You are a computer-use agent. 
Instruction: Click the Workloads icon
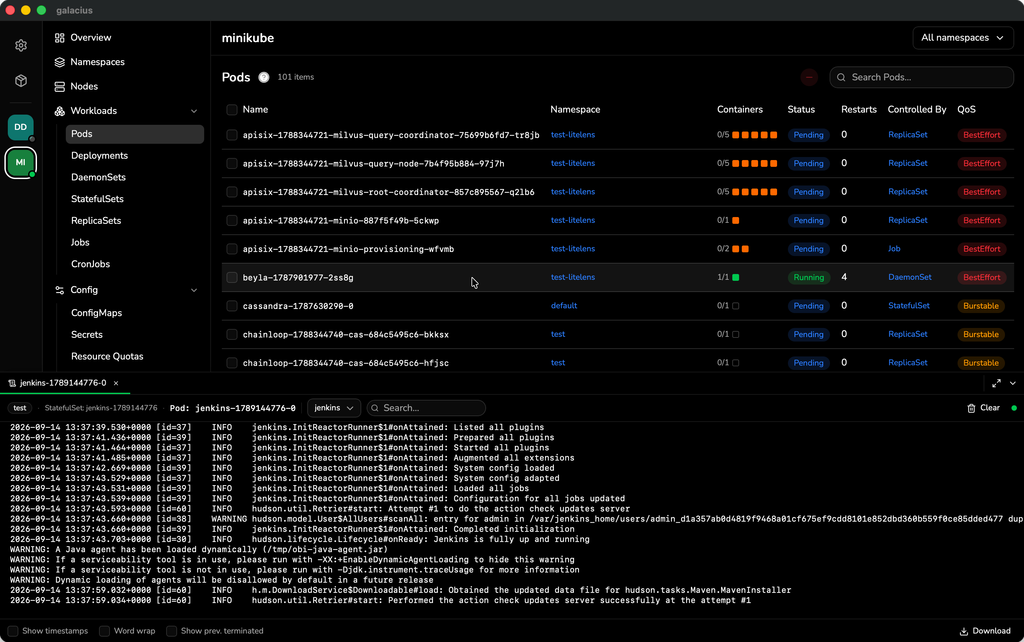(x=59, y=111)
